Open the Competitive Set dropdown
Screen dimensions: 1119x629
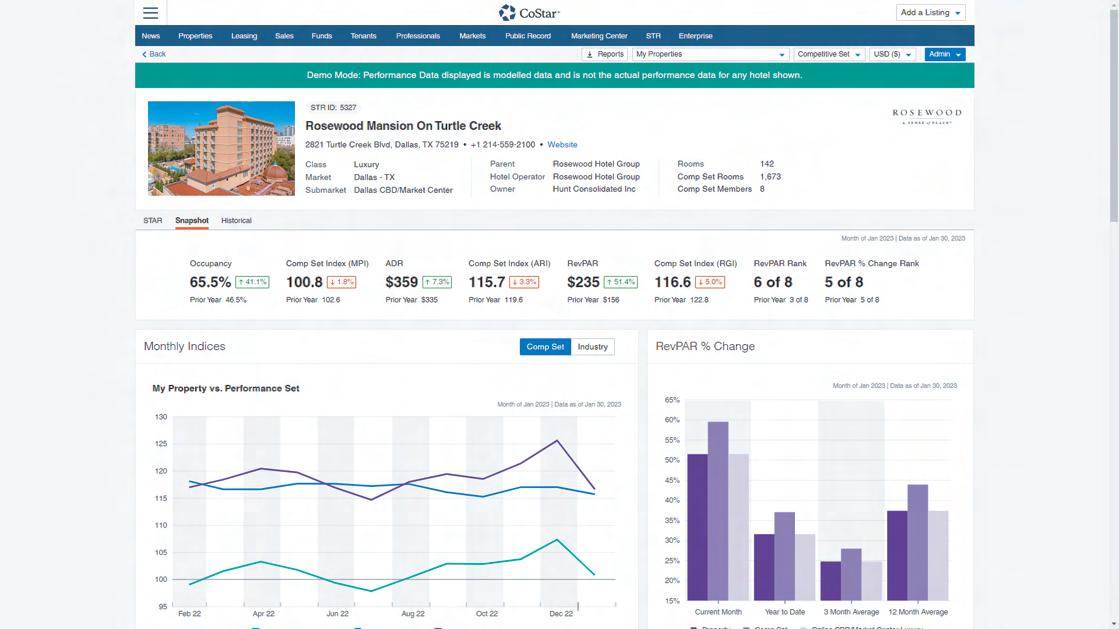(829, 54)
